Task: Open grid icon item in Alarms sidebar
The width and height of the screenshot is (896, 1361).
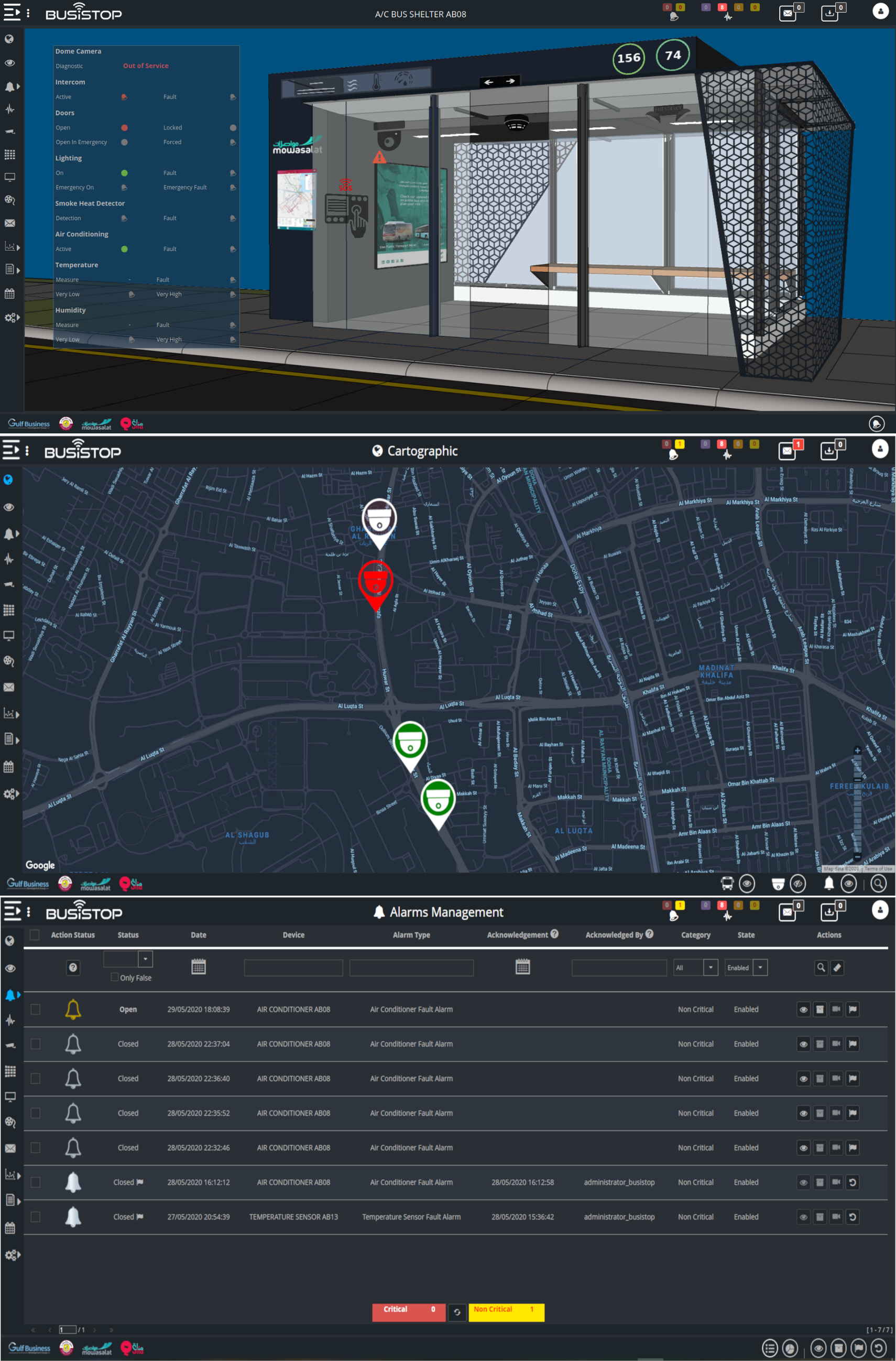Action: (10, 1071)
